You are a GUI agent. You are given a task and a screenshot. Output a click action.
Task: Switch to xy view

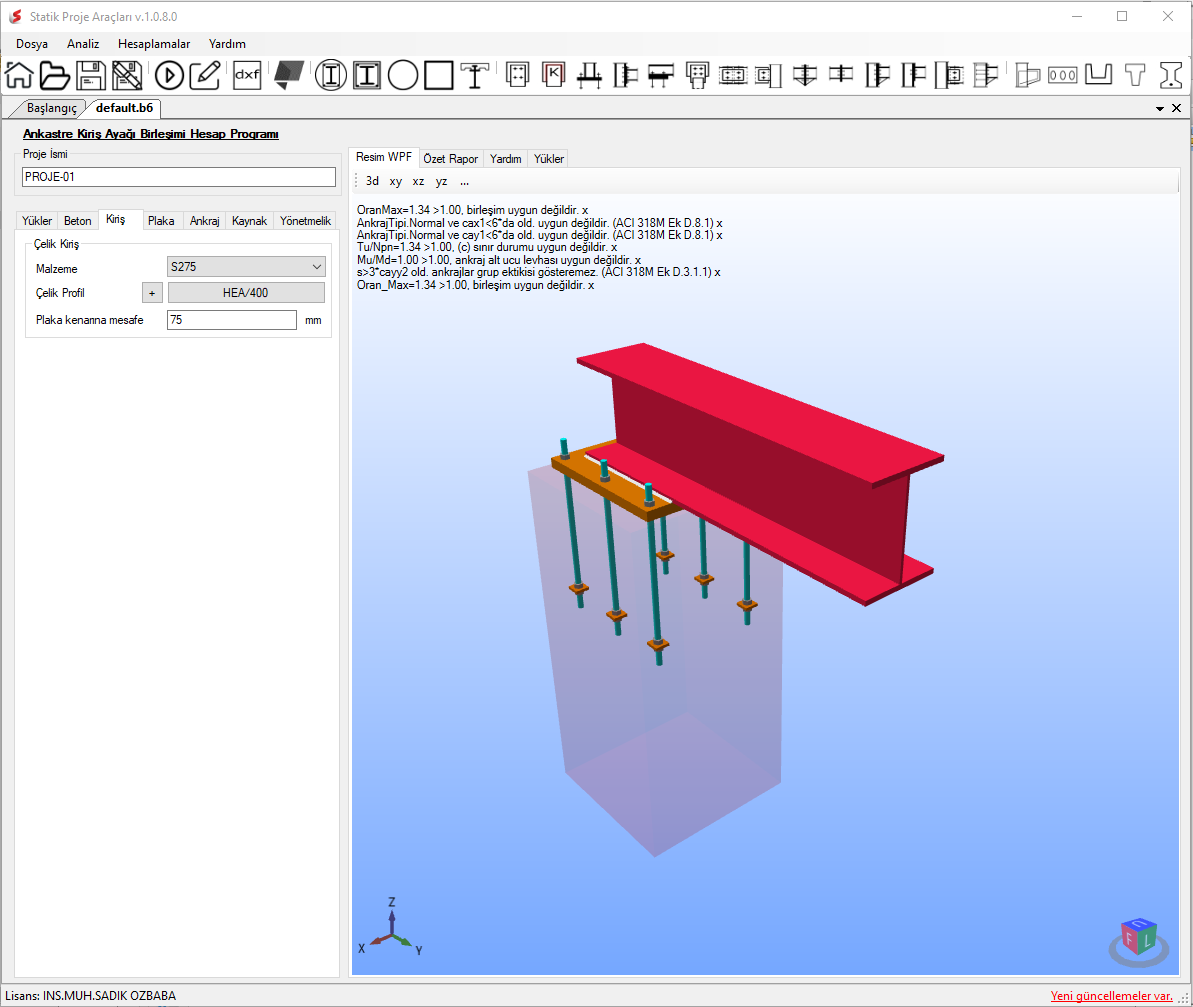tap(396, 181)
